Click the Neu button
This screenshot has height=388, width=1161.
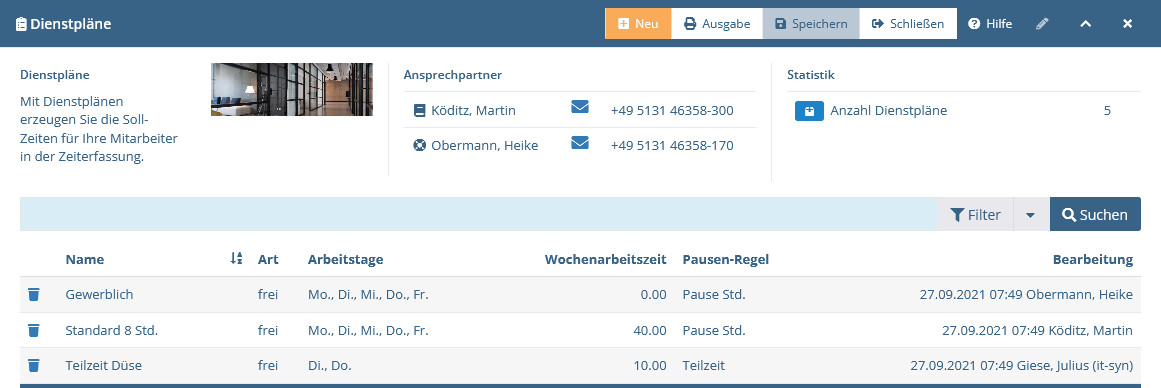(x=638, y=24)
